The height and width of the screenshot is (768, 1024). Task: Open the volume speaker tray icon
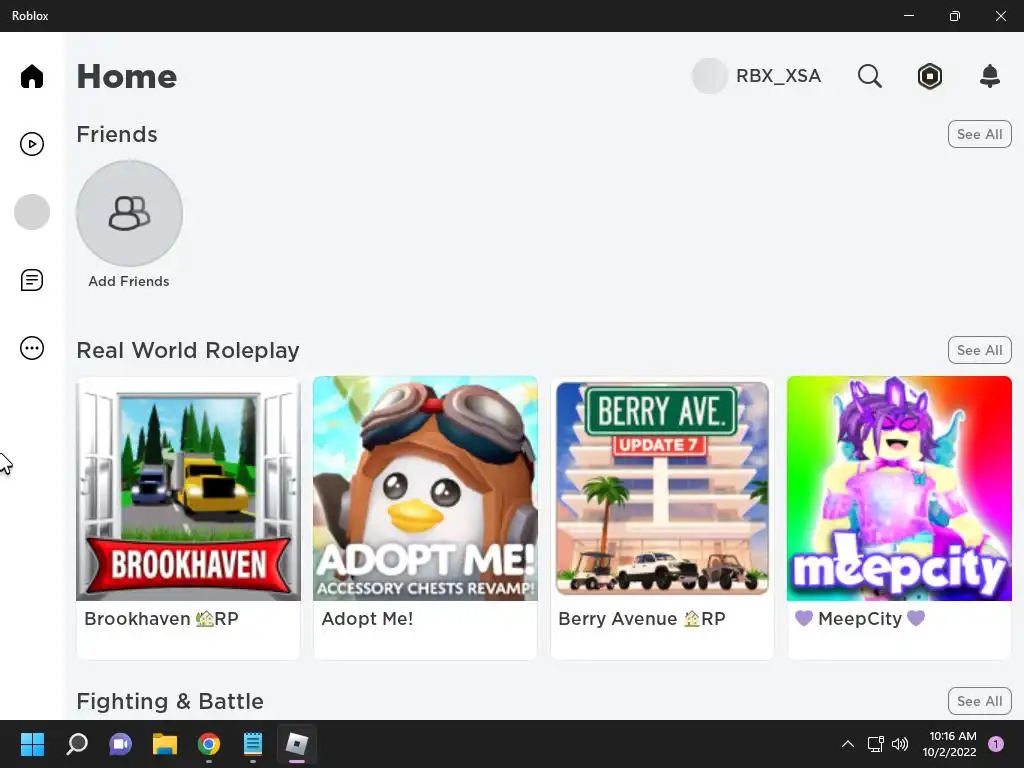[x=900, y=744]
